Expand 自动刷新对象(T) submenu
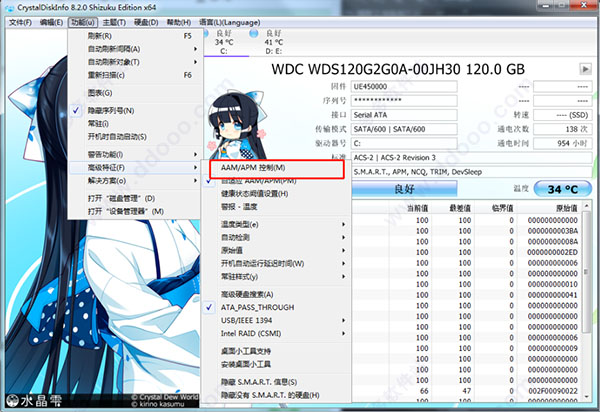The height and width of the screenshot is (412, 600). 135,62
